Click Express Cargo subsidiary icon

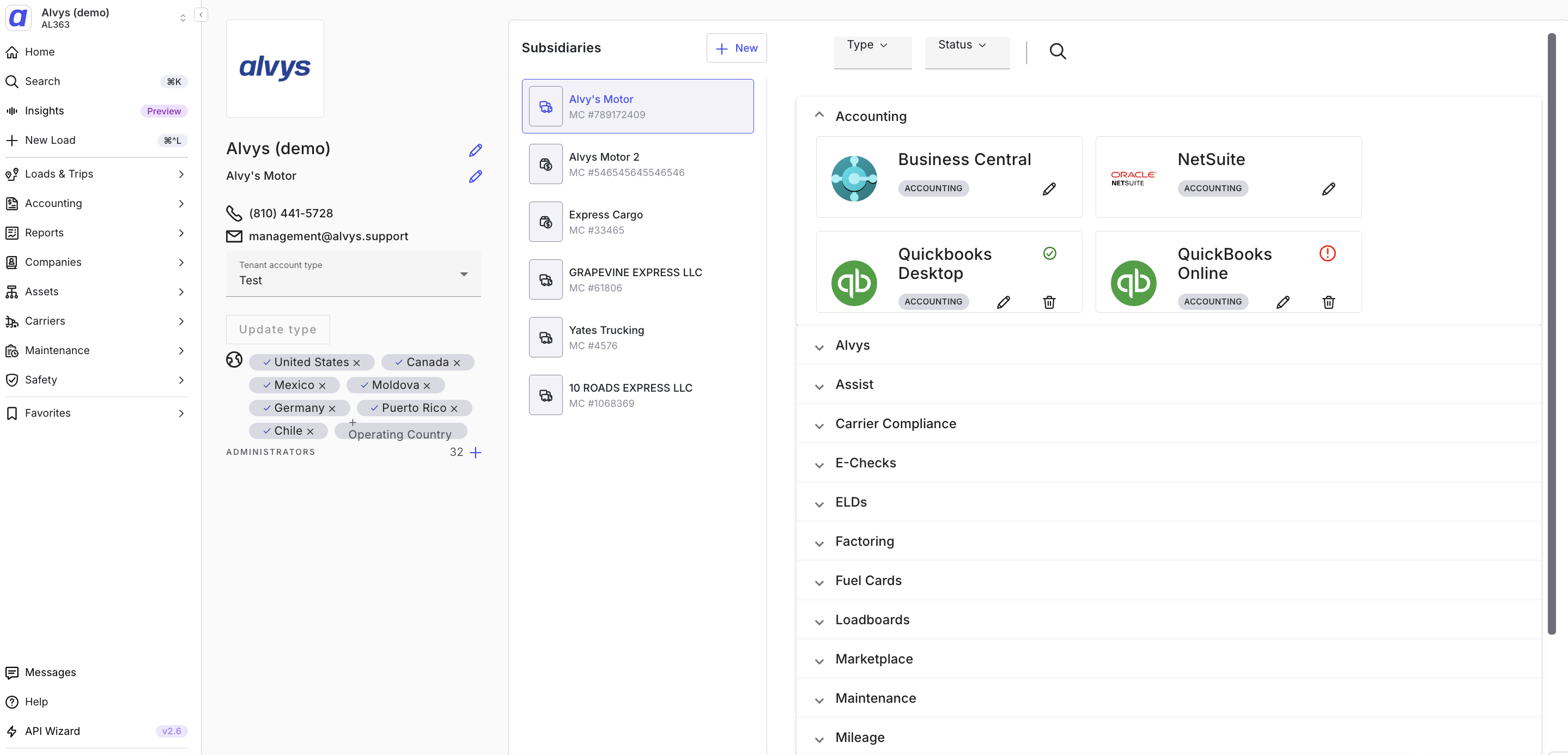click(x=545, y=222)
